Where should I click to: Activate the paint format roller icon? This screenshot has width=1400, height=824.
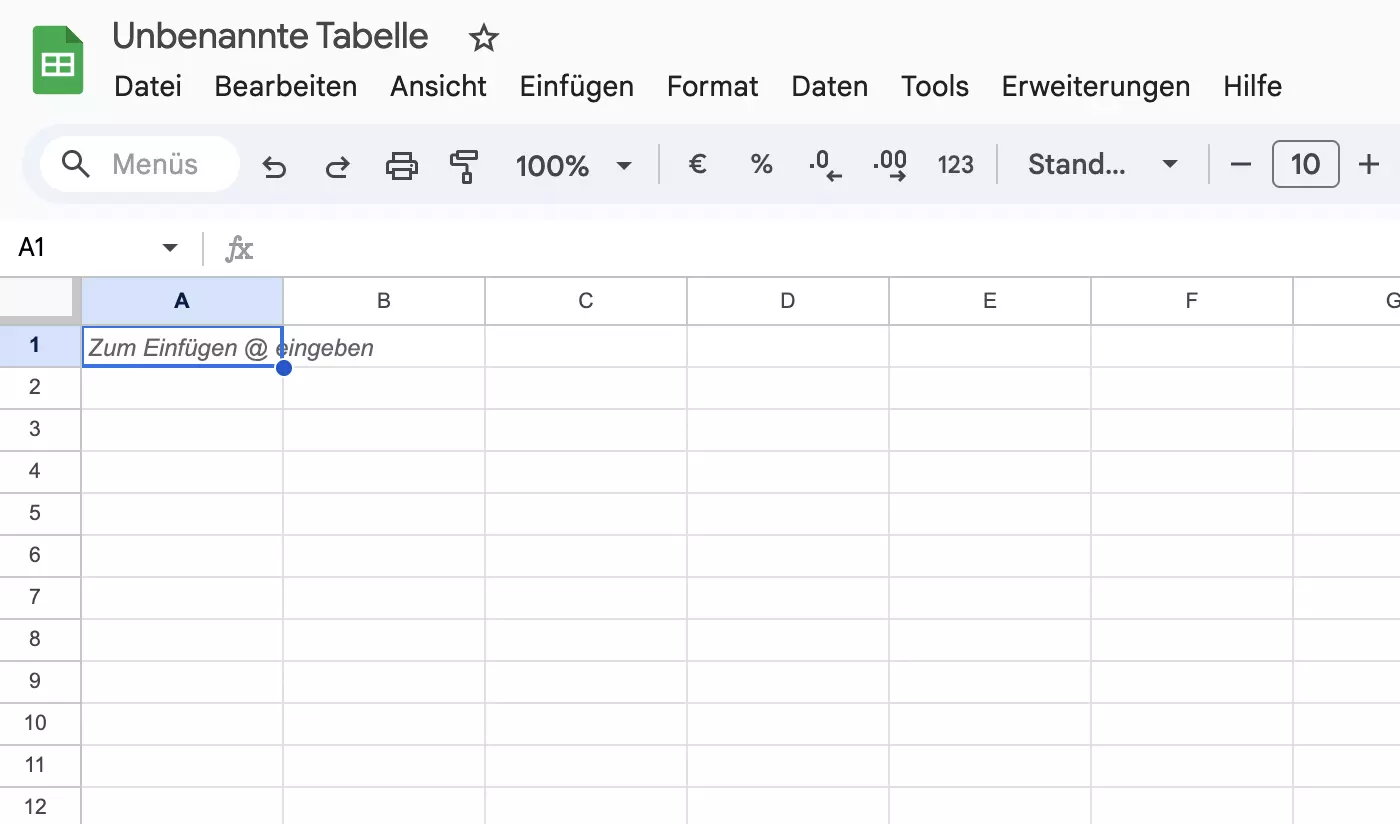click(464, 166)
